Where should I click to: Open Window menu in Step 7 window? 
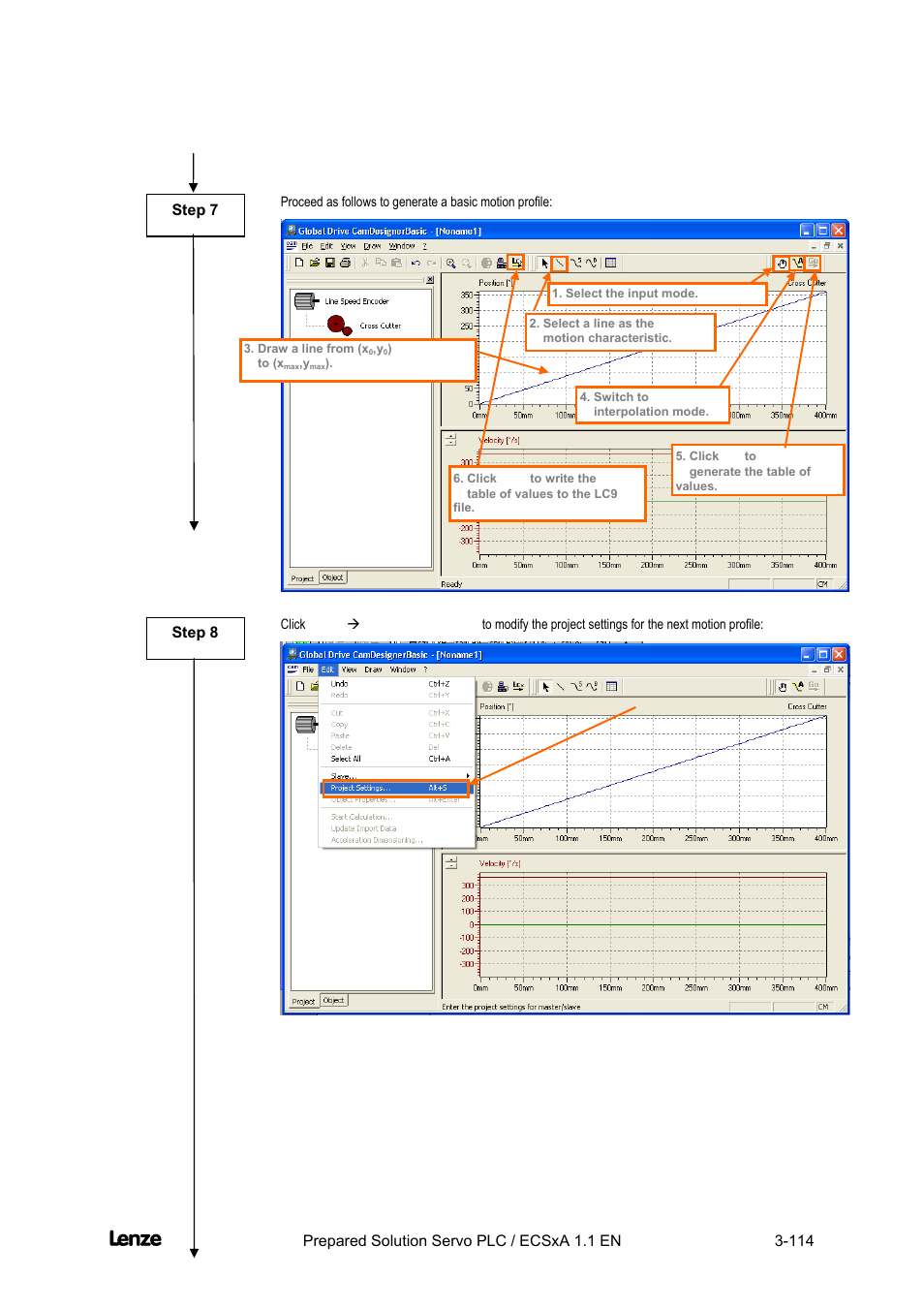pos(402,246)
